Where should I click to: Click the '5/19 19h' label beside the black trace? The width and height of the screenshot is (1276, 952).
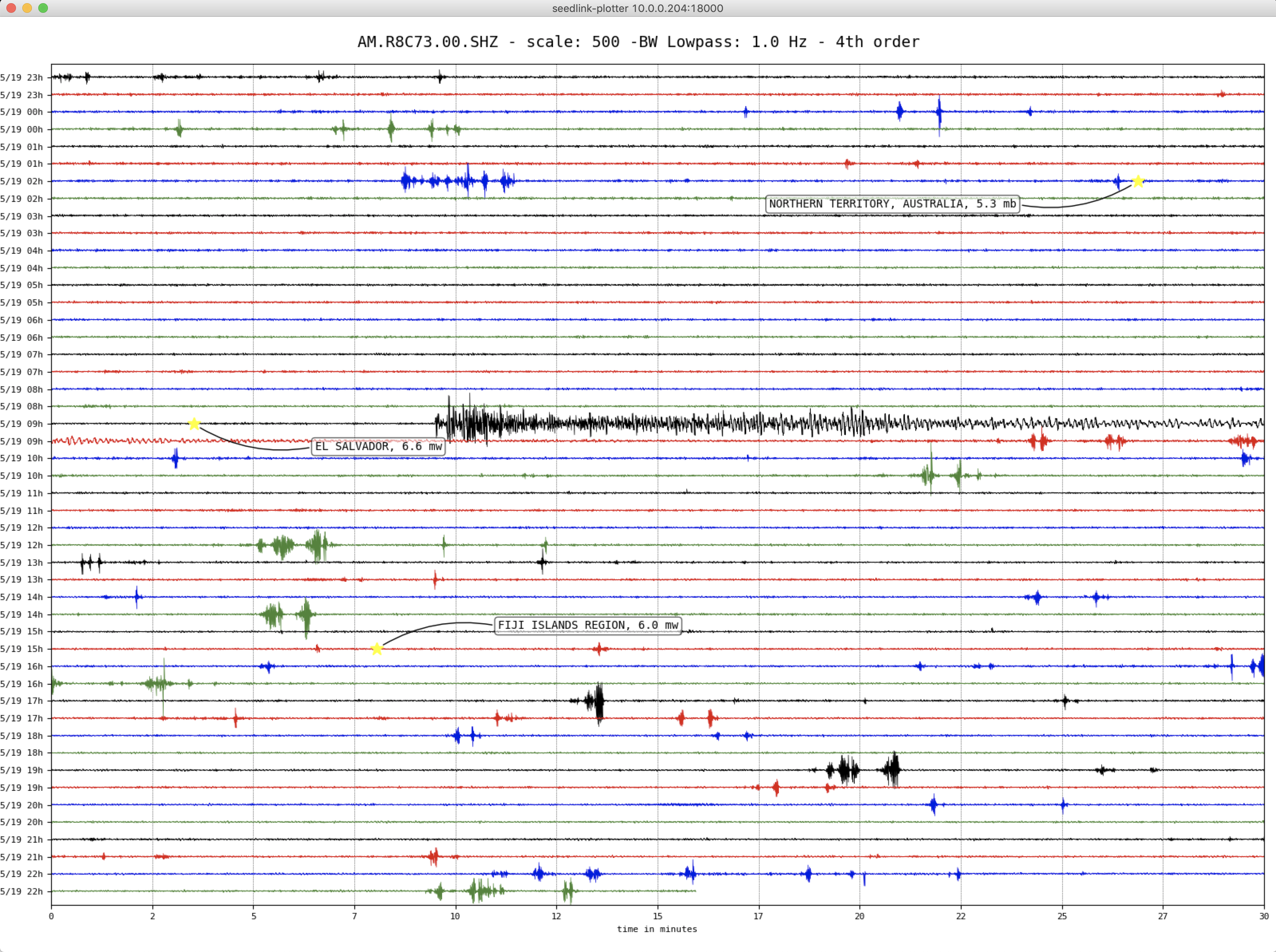click(x=22, y=770)
